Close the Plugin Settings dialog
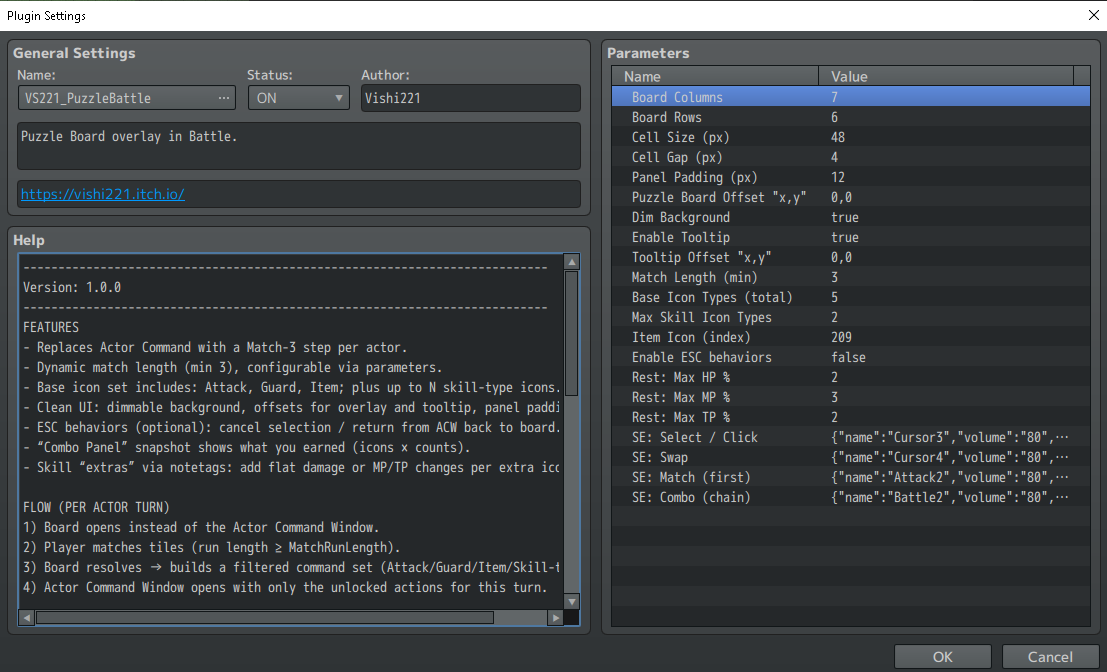The height and width of the screenshot is (672, 1107). (x=1092, y=15)
